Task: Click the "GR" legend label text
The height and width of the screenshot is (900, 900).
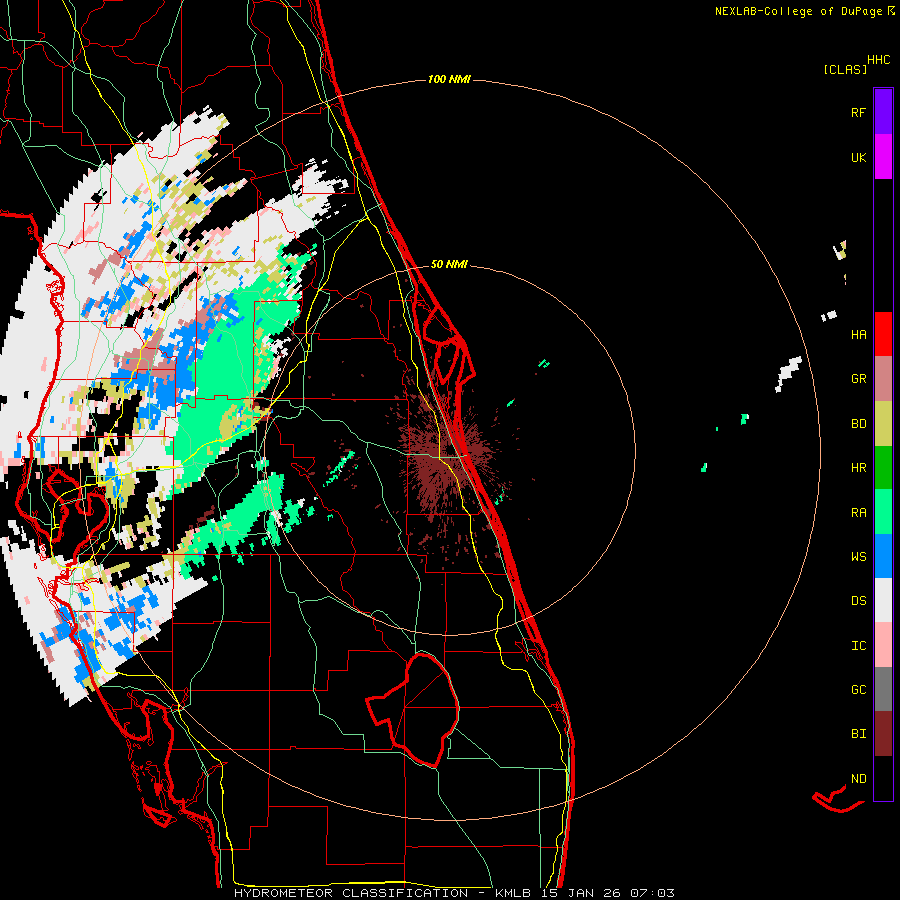Action: (x=858, y=379)
